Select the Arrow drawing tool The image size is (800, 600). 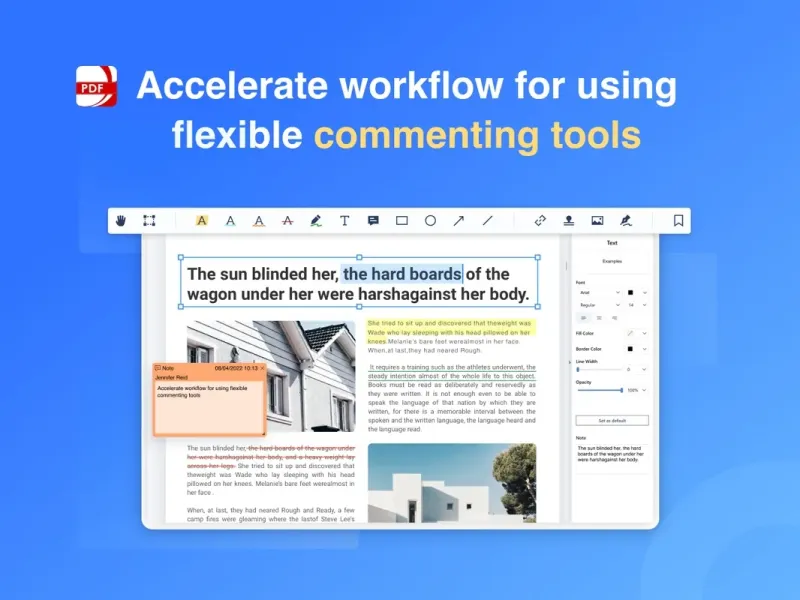[x=459, y=220]
